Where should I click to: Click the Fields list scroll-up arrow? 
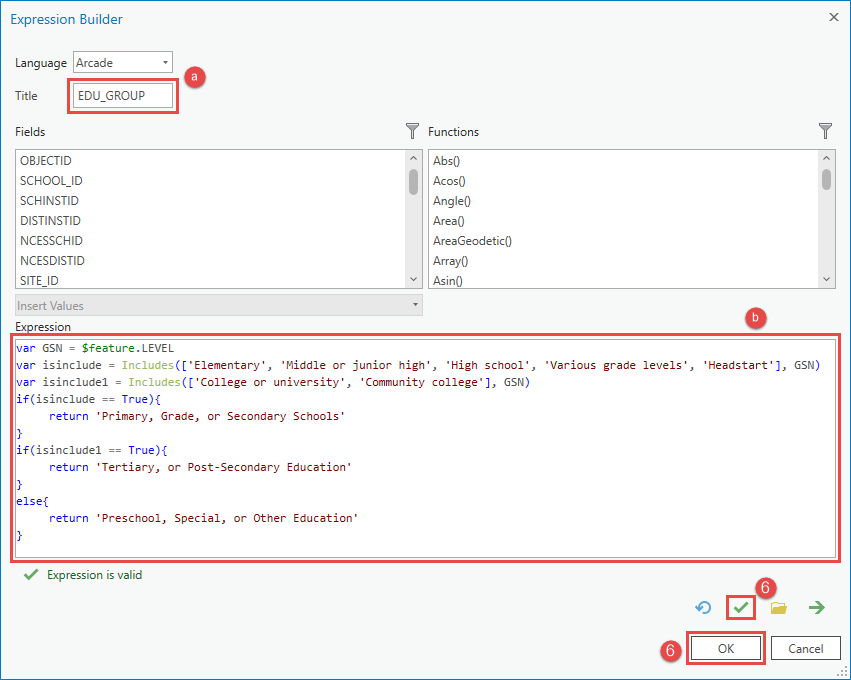coord(414,158)
